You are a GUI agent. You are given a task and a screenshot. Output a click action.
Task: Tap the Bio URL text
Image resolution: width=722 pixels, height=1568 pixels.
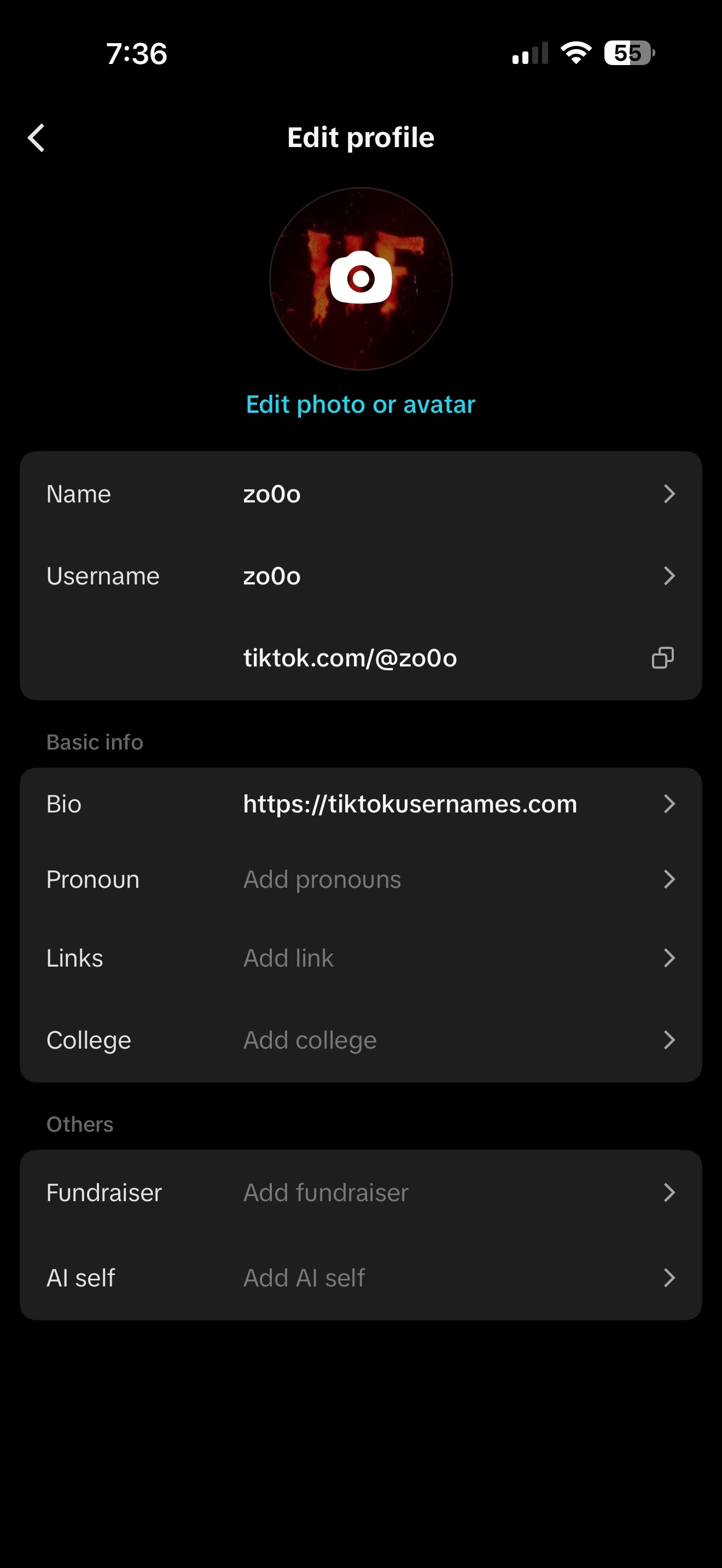410,804
